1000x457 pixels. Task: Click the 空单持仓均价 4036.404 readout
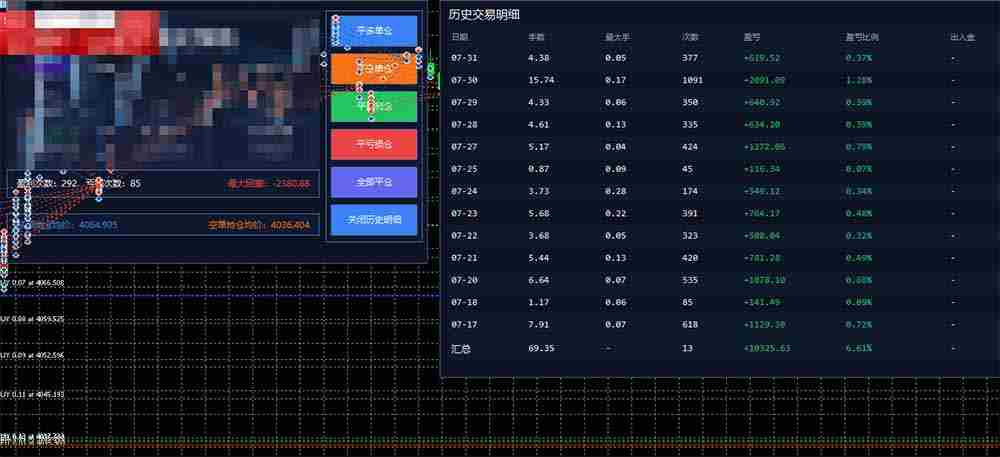click(x=259, y=225)
